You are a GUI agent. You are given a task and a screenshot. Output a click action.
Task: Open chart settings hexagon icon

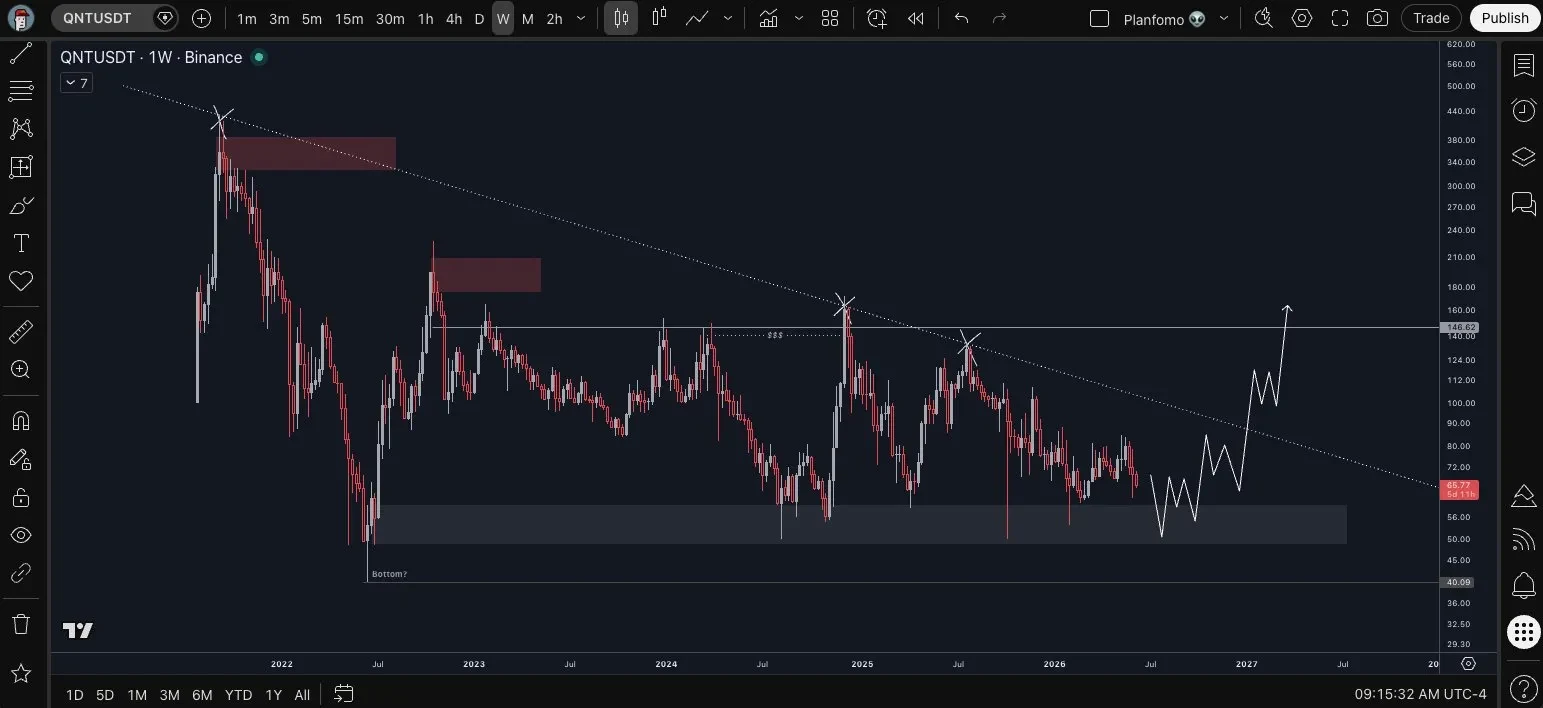(x=1301, y=18)
